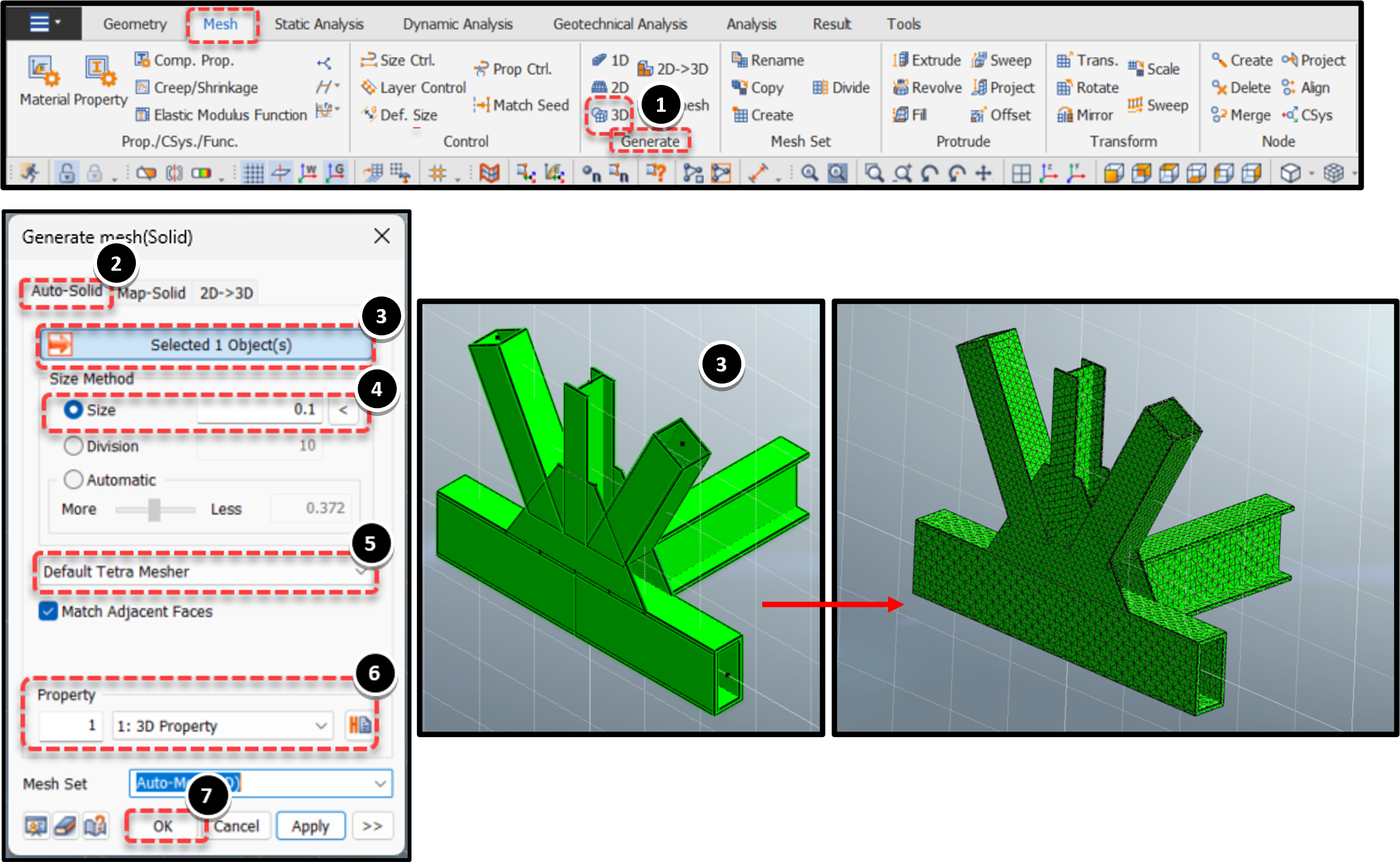The height and width of the screenshot is (862, 1400).
Task: Expand the Default Tetra Mesher dropdown
Action: pyautogui.click(x=204, y=571)
